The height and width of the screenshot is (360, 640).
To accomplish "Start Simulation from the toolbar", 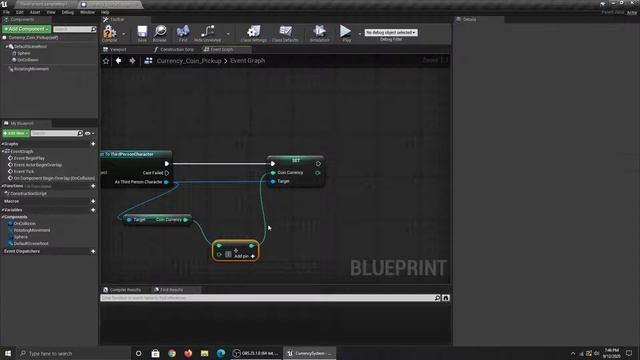I will (319, 33).
